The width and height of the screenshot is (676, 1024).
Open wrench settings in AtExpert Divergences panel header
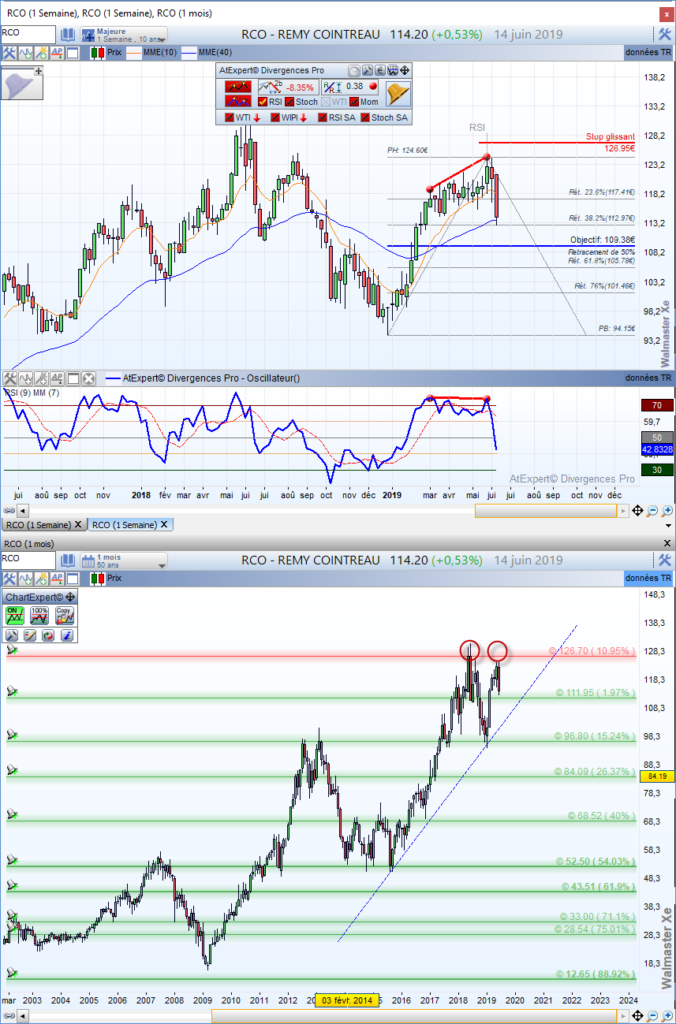[366, 71]
